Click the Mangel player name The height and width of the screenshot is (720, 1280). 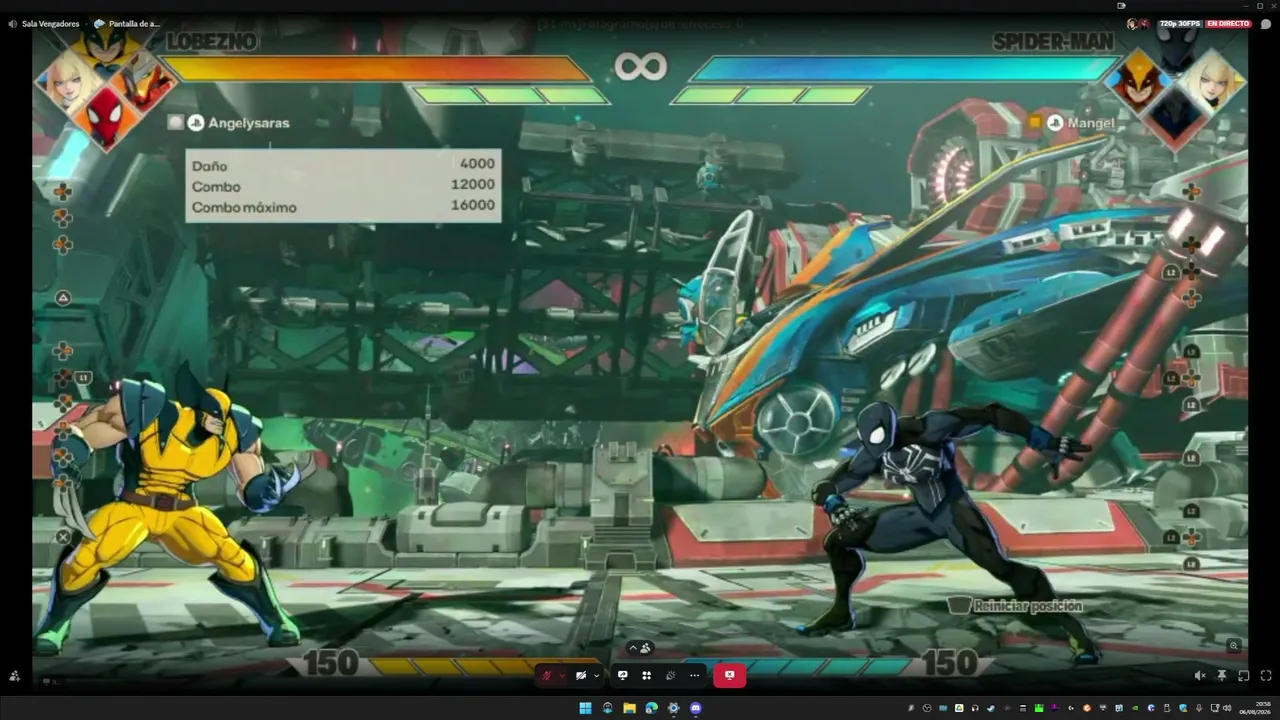pos(1091,123)
